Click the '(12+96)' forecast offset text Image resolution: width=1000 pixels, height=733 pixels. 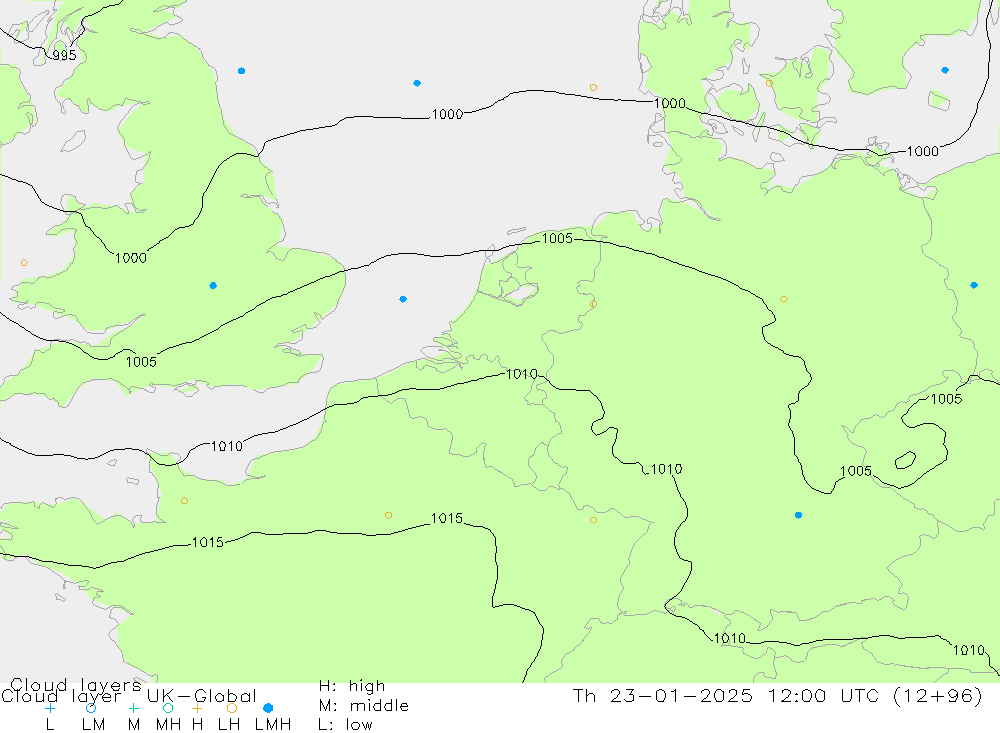[x=938, y=696]
